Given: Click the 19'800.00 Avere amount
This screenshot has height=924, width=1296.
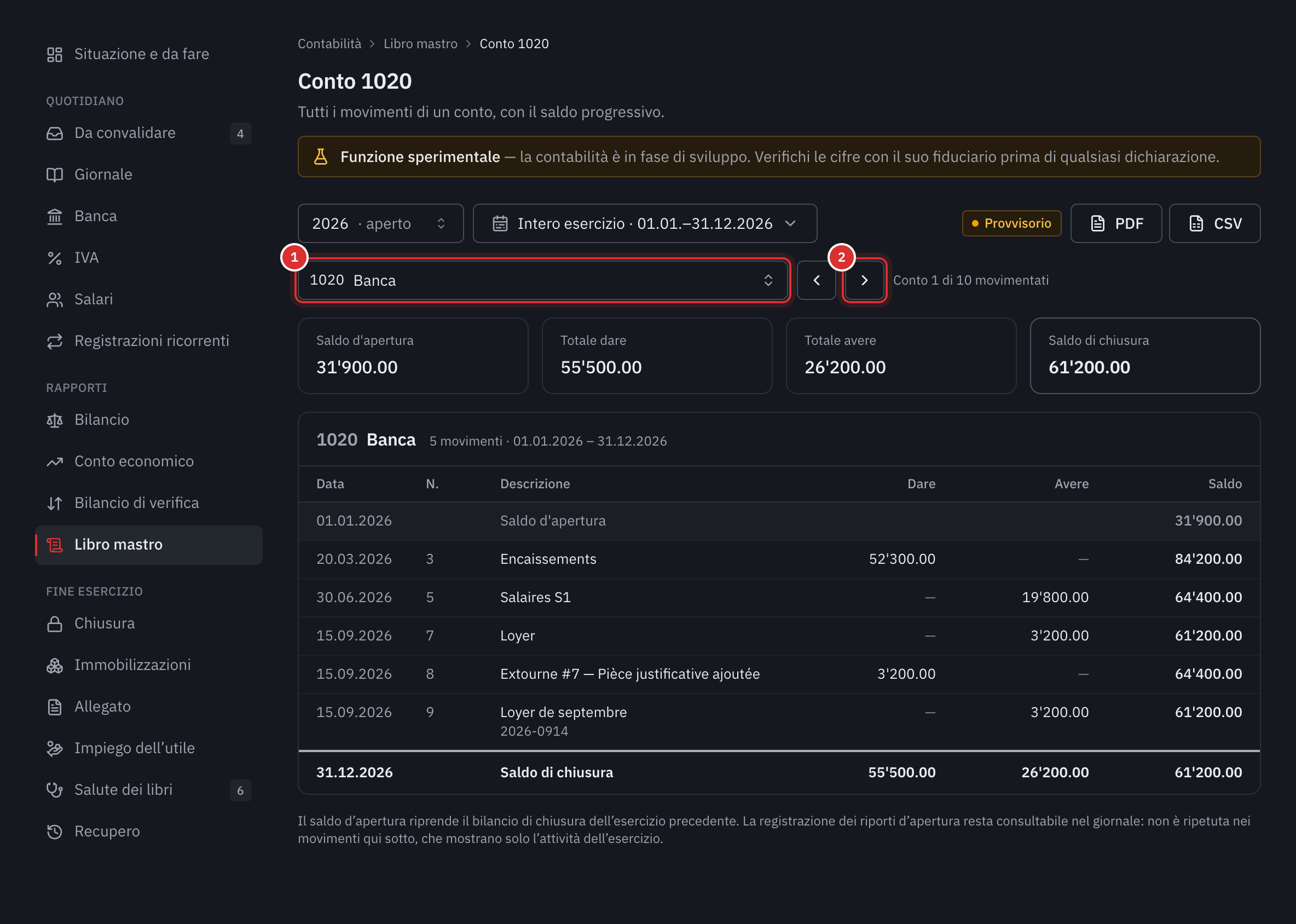Looking at the screenshot, I should 1055,597.
